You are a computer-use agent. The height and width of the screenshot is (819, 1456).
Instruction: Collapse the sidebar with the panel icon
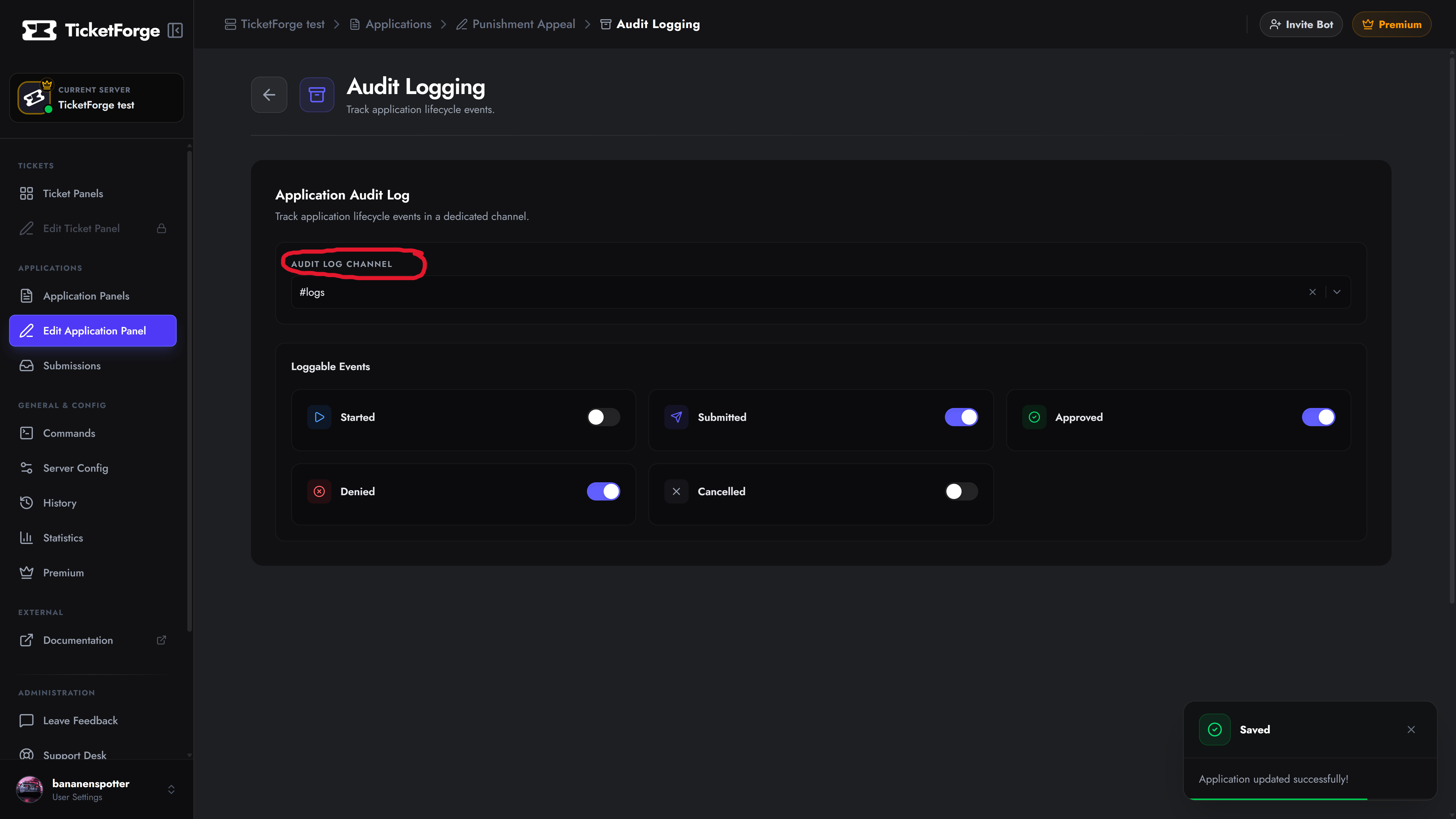click(x=175, y=31)
